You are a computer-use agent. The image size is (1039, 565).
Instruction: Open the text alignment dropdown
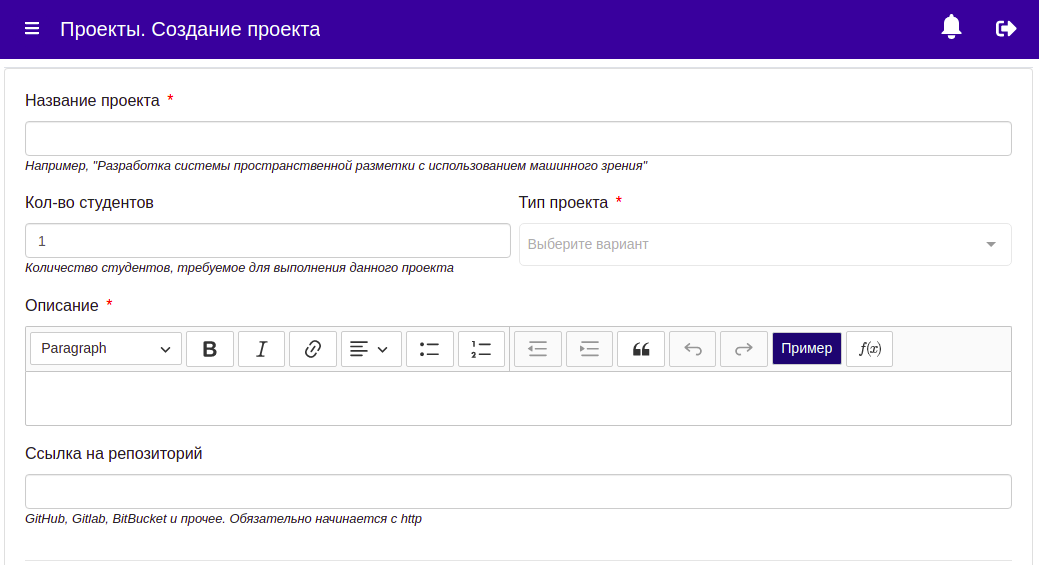[371, 349]
